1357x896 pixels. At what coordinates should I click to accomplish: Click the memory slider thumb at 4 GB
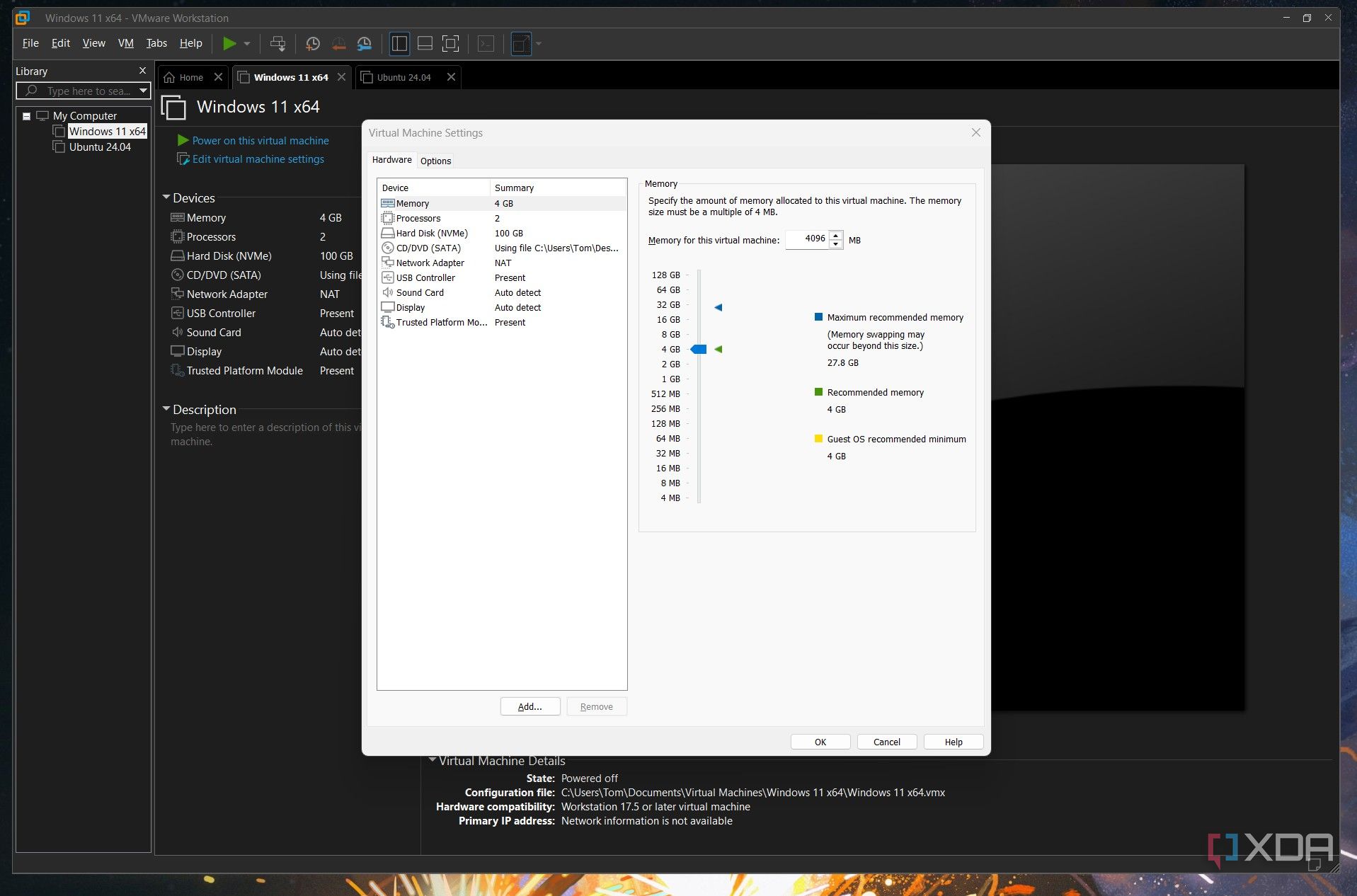click(x=699, y=349)
